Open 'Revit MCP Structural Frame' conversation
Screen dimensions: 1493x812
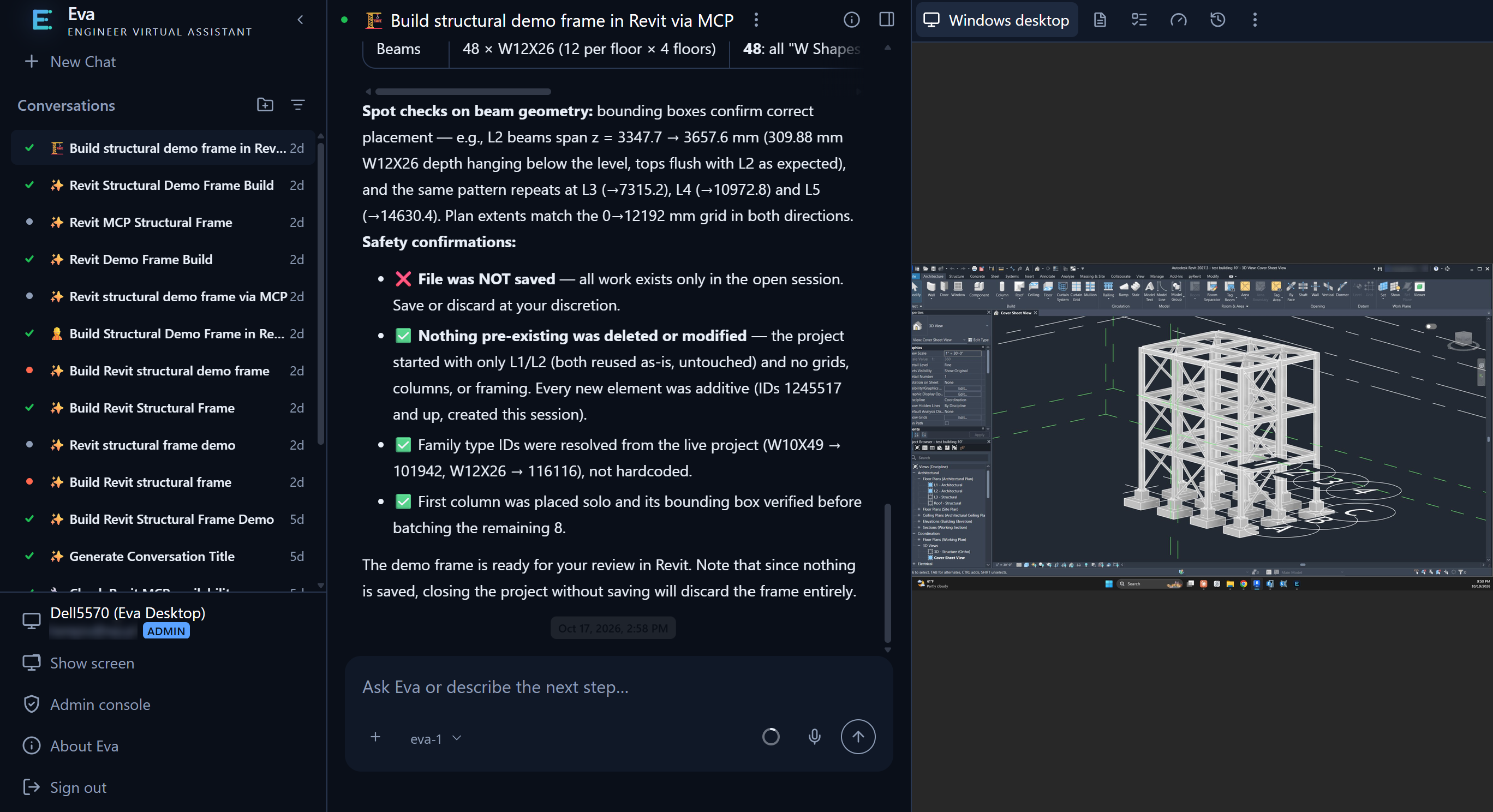point(164,222)
